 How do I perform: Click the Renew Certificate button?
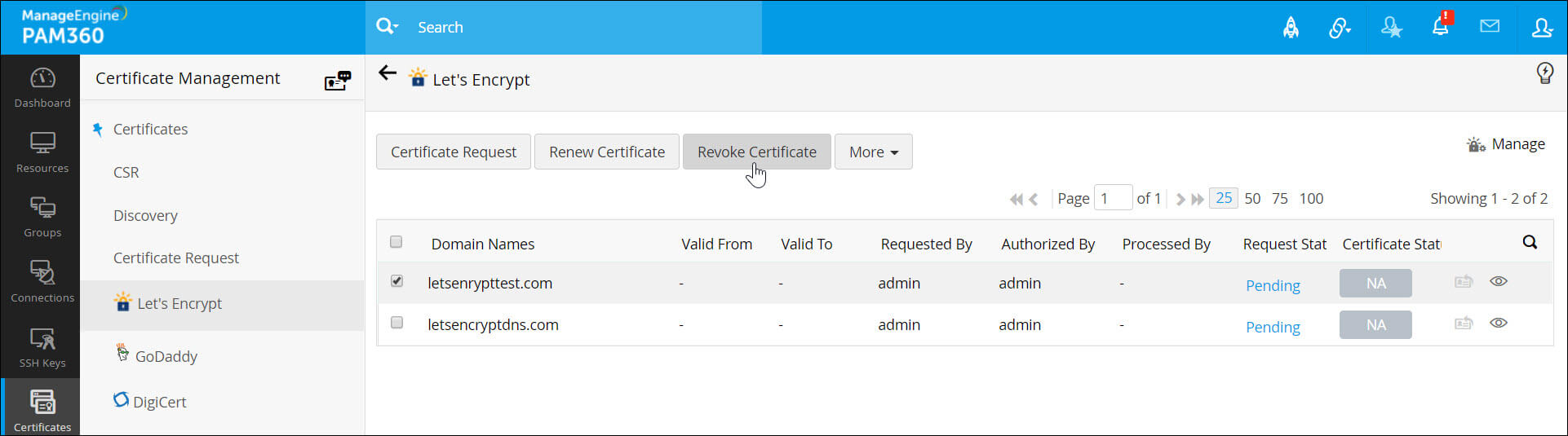(x=606, y=152)
